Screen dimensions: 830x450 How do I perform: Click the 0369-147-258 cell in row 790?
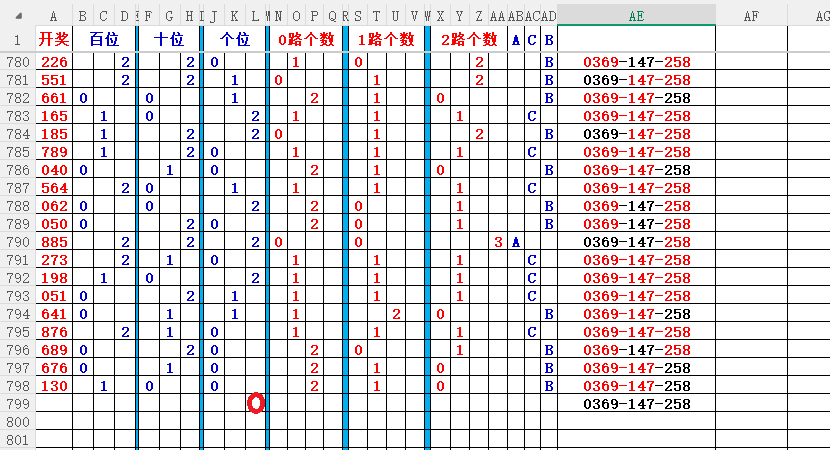click(636, 242)
